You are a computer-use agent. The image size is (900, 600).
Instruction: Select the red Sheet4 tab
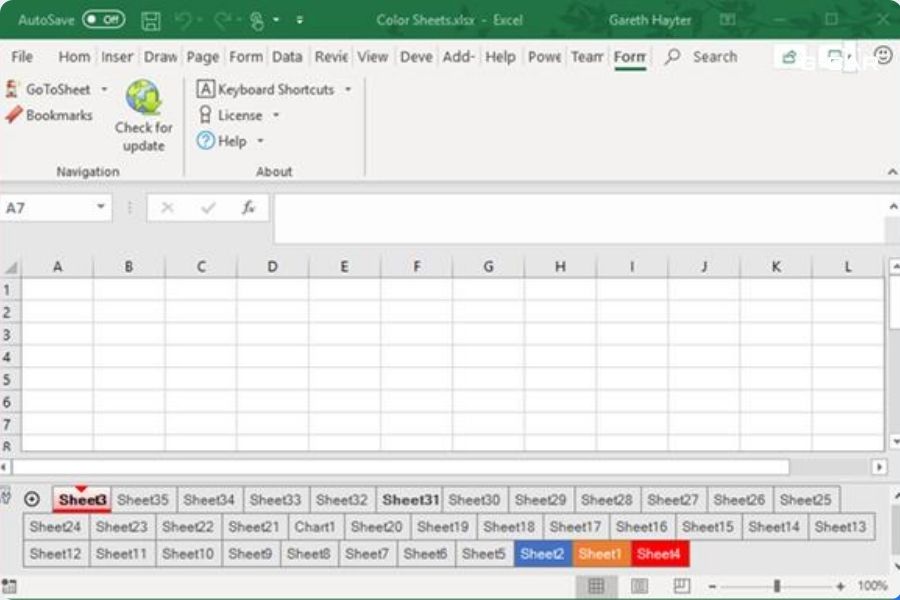coord(660,554)
